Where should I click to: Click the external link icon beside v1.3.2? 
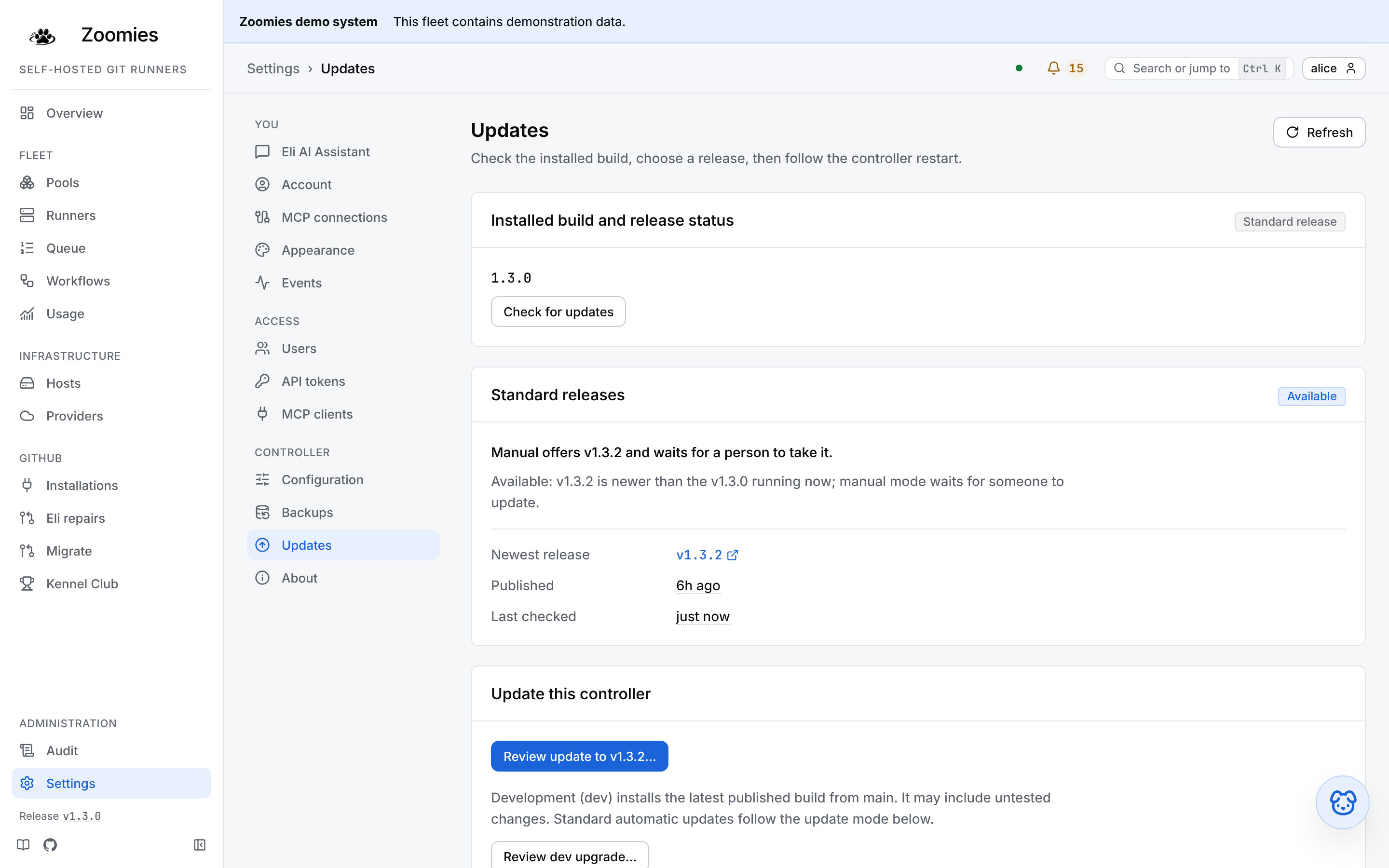pyautogui.click(x=733, y=555)
